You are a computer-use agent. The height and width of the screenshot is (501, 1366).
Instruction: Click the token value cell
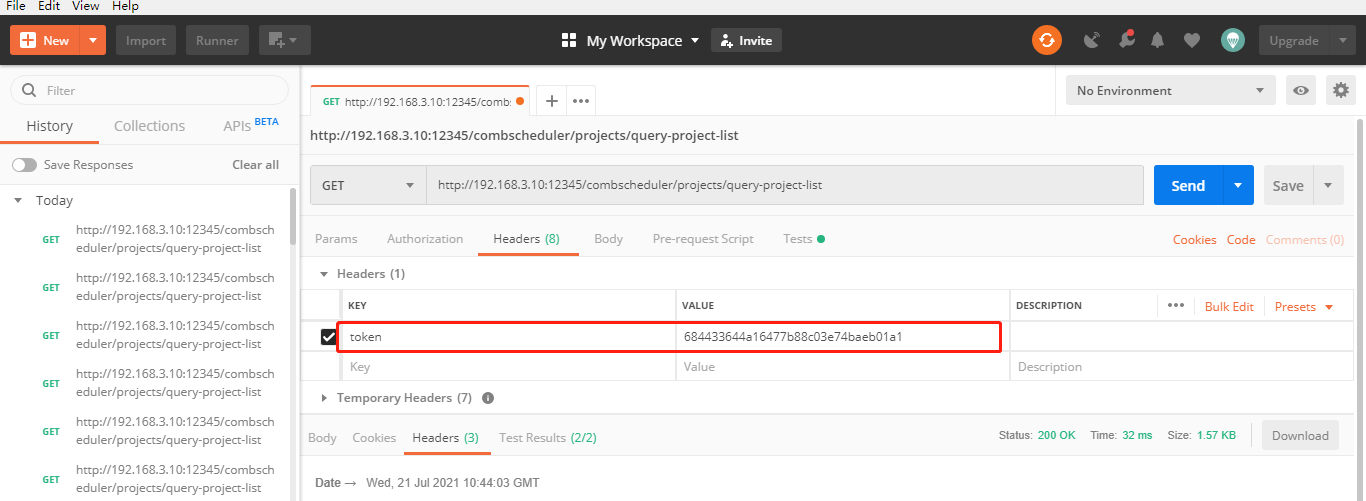click(x=842, y=337)
